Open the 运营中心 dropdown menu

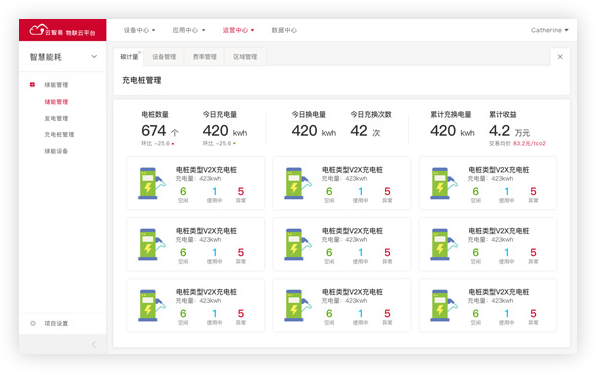click(238, 30)
